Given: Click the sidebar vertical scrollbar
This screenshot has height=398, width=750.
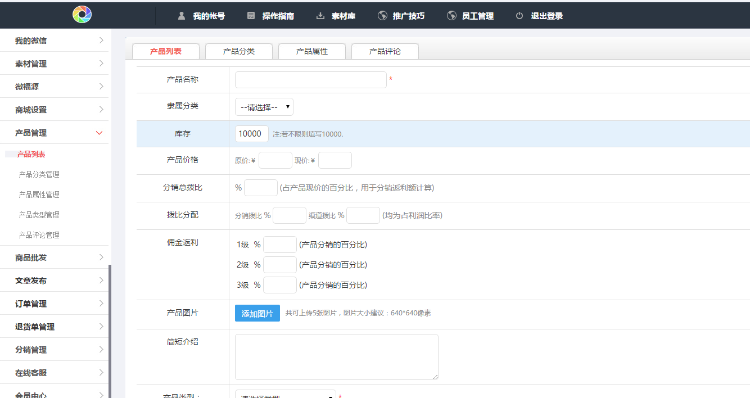Looking at the screenshot, I should 110,331.
